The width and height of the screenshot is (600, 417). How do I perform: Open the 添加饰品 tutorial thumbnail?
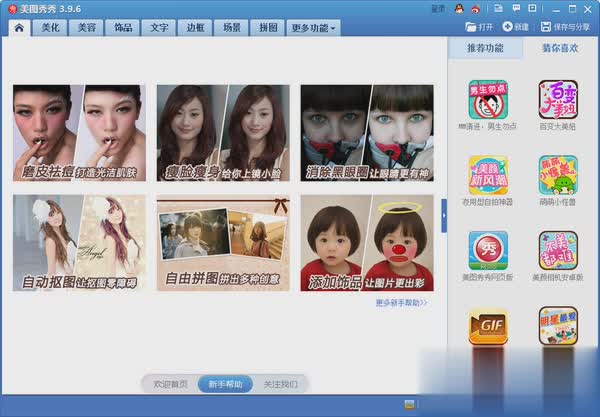(x=367, y=243)
